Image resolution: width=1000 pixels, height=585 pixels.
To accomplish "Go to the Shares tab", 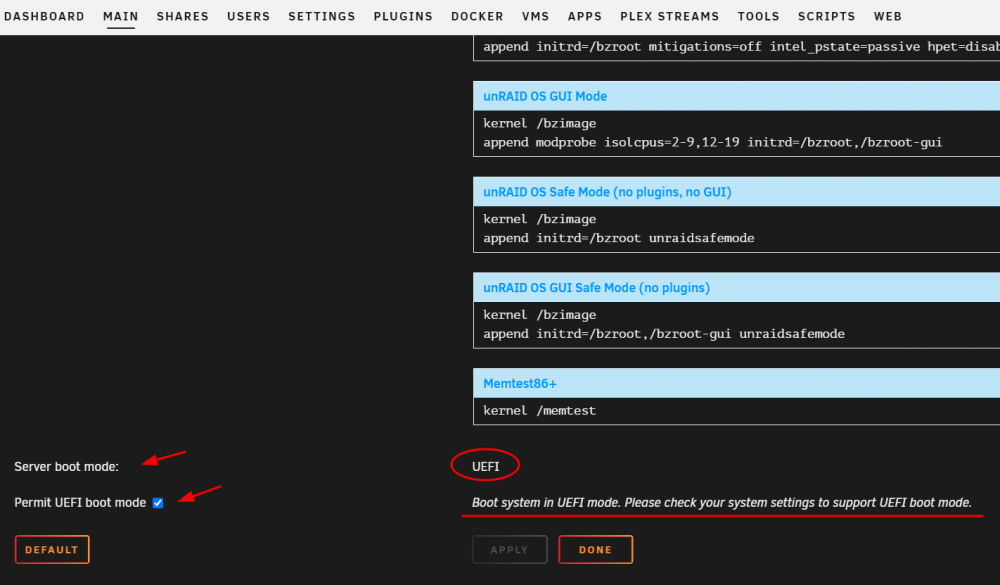I will 182,17.
